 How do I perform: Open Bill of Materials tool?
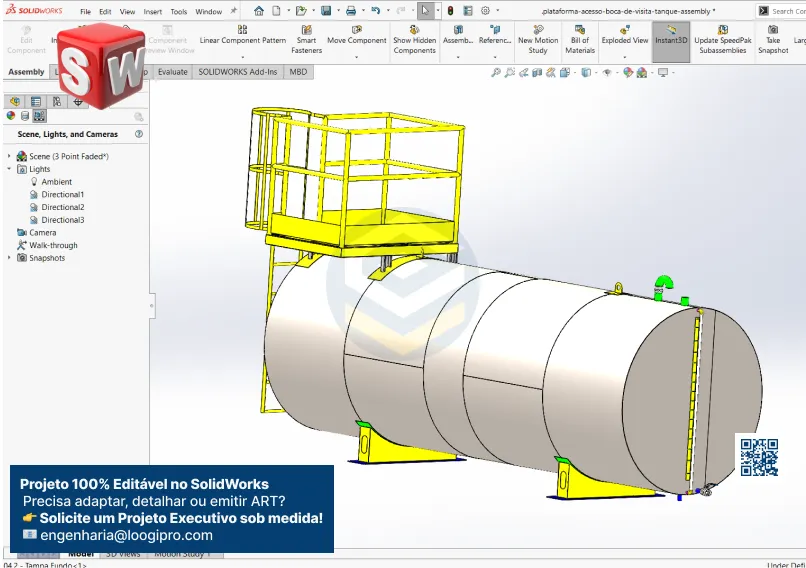tap(580, 39)
